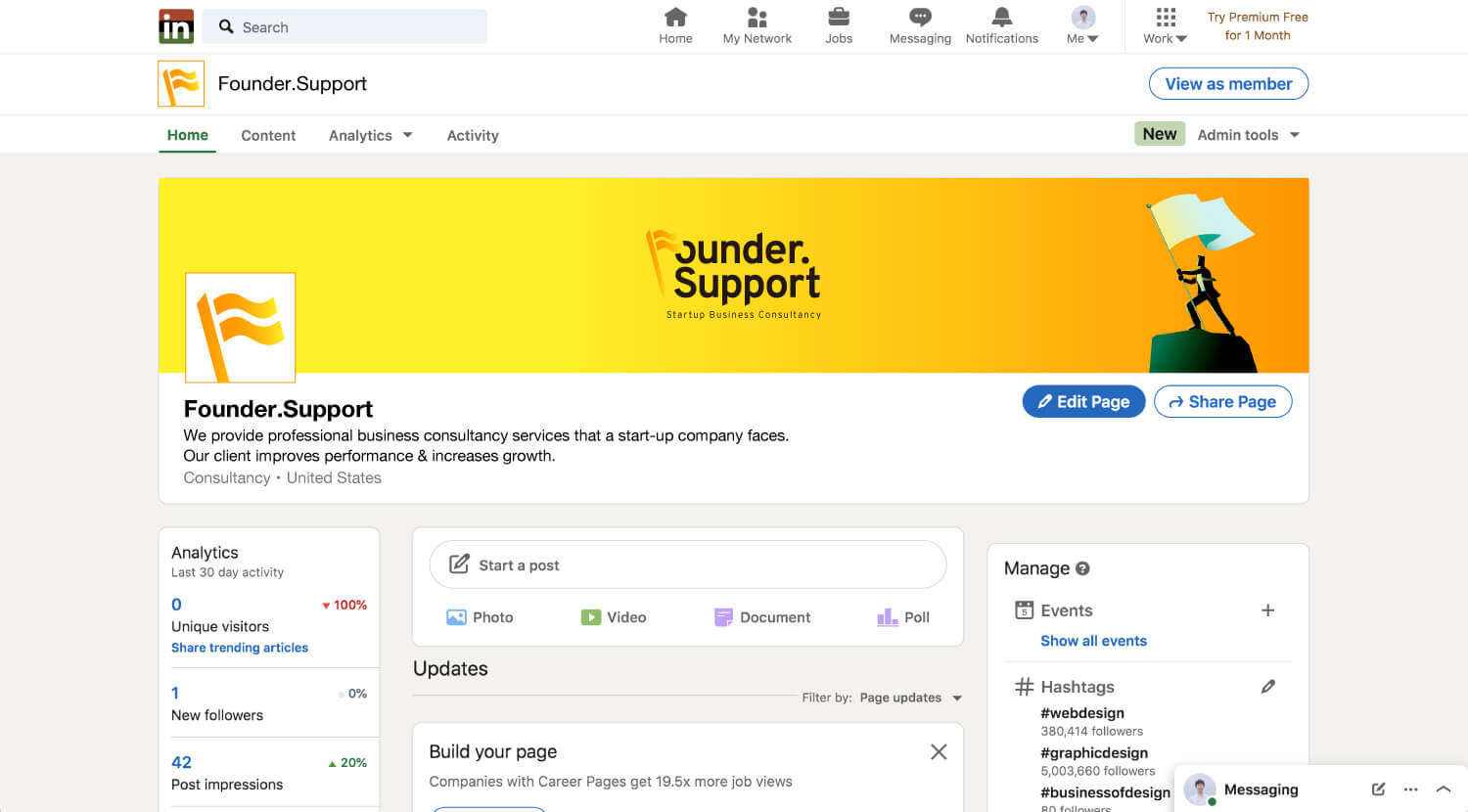Click the Updates section heading
This screenshot has width=1468, height=812.
[450, 669]
